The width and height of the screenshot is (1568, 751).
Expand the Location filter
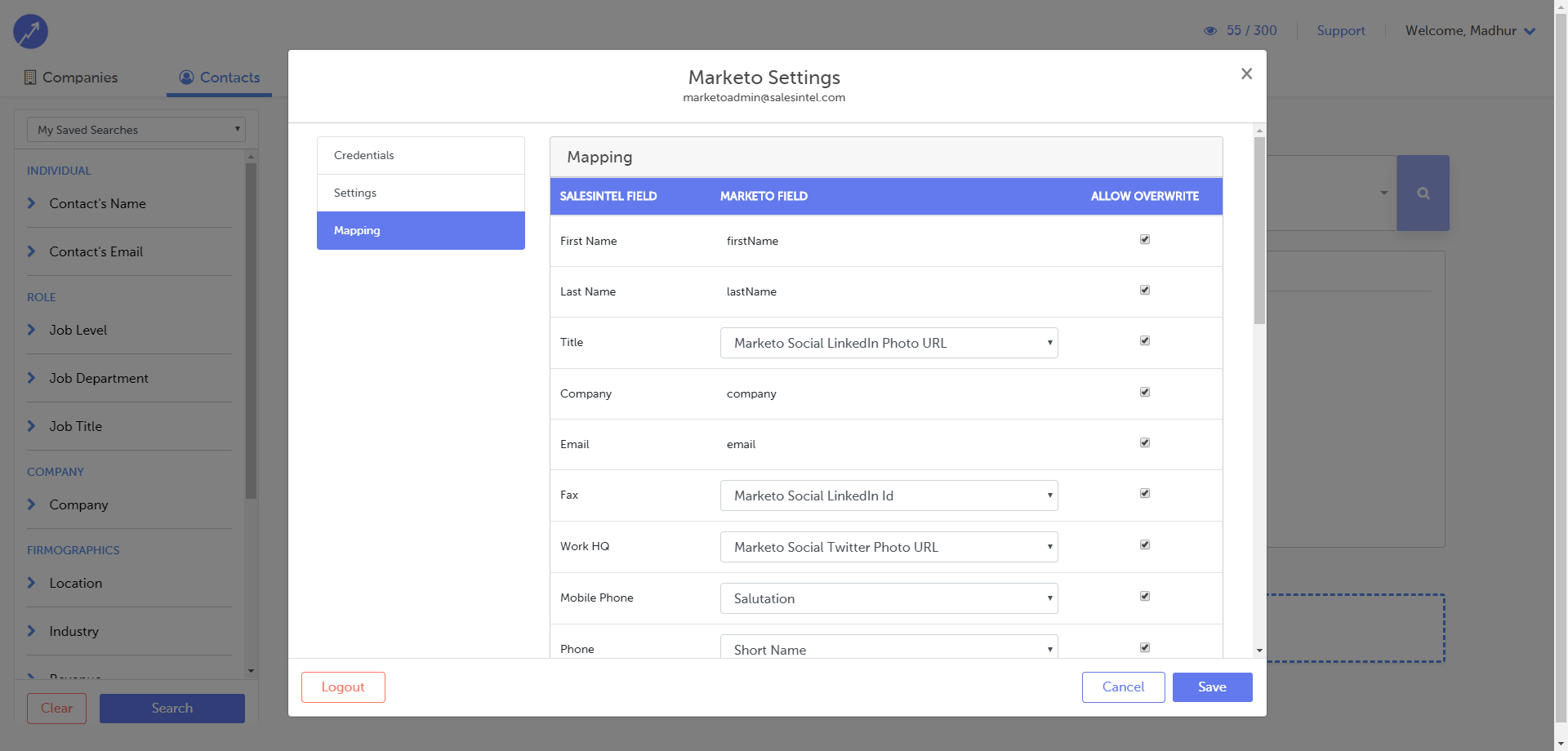129,583
